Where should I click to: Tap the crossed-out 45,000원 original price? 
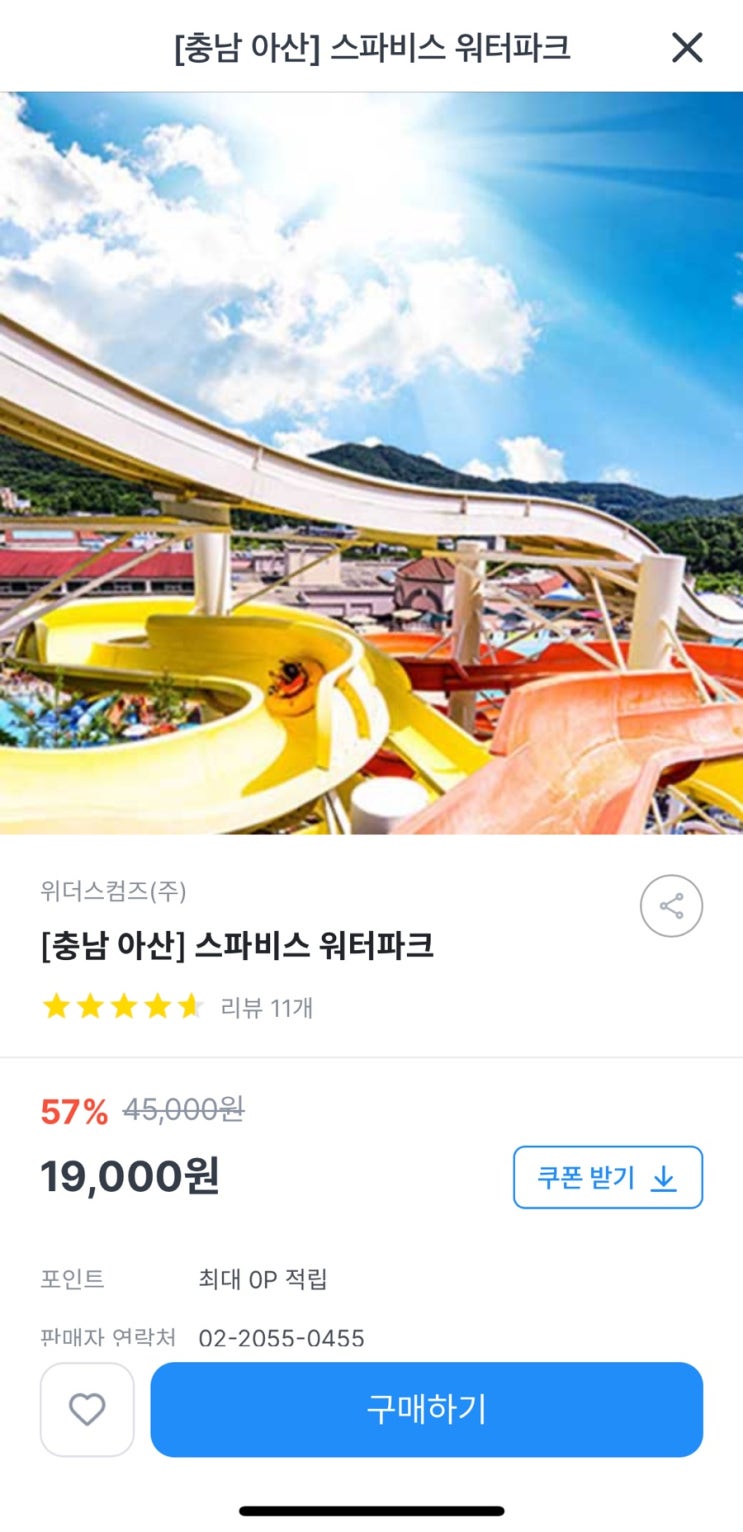pyautogui.click(x=183, y=1110)
